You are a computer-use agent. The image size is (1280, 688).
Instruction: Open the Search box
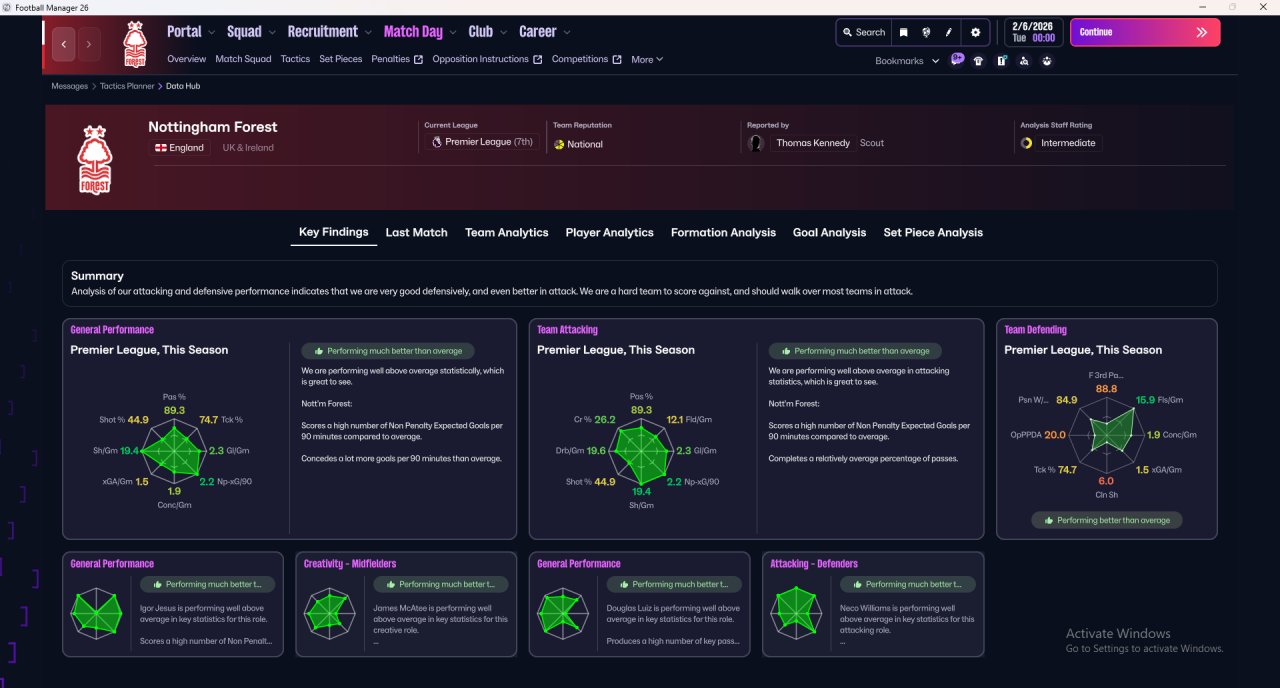pos(864,32)
